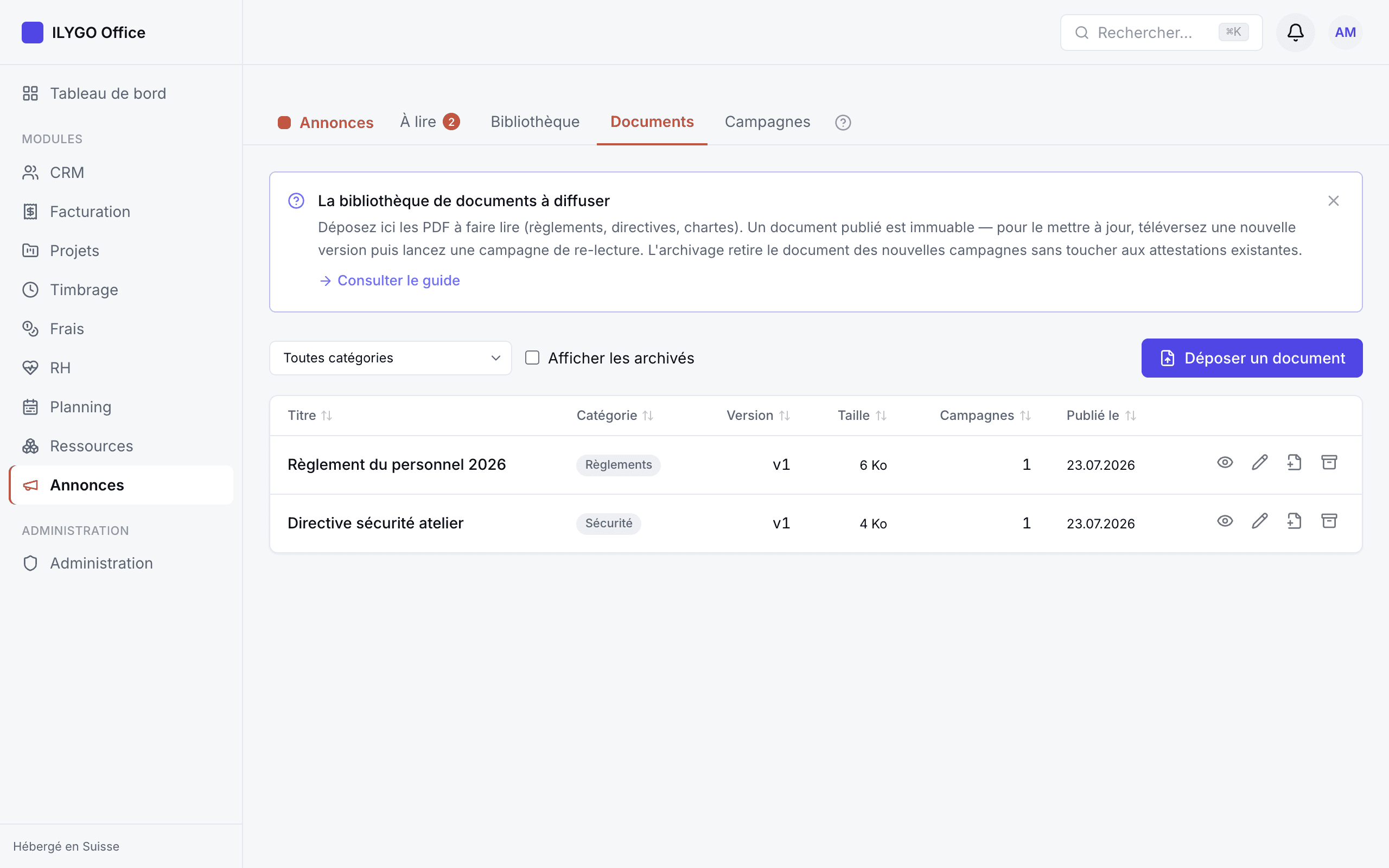Archive Directive sécurité atelier
This screenshot has width=1389, height=868.
click(x=1329, y=521)
